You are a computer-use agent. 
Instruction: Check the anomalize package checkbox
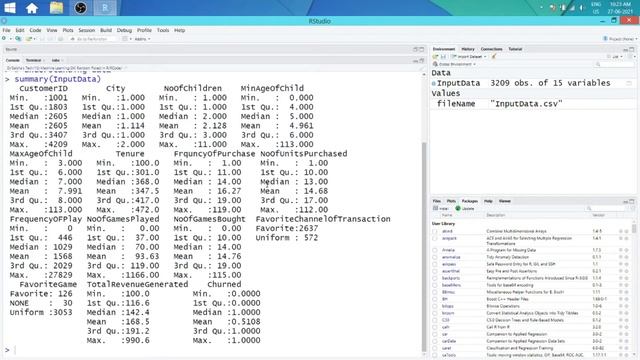coord(435,257)
